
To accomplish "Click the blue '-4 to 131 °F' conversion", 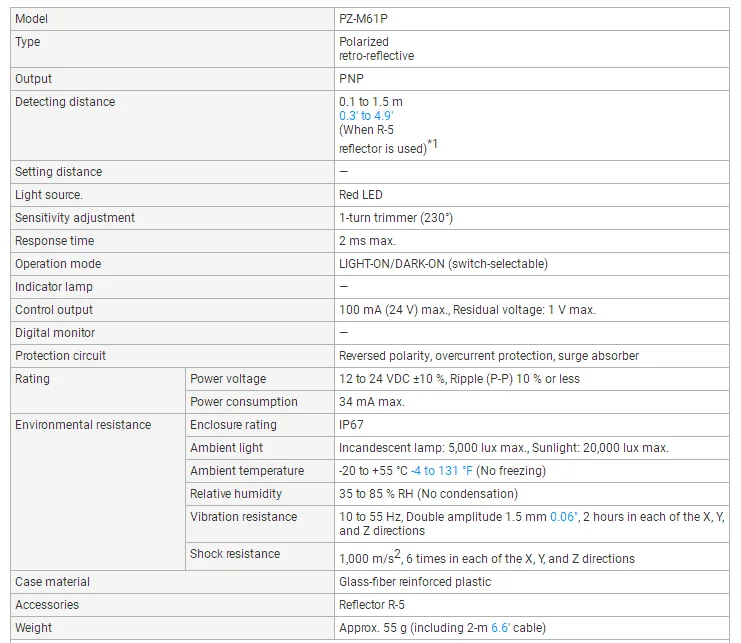I will 441,471.
